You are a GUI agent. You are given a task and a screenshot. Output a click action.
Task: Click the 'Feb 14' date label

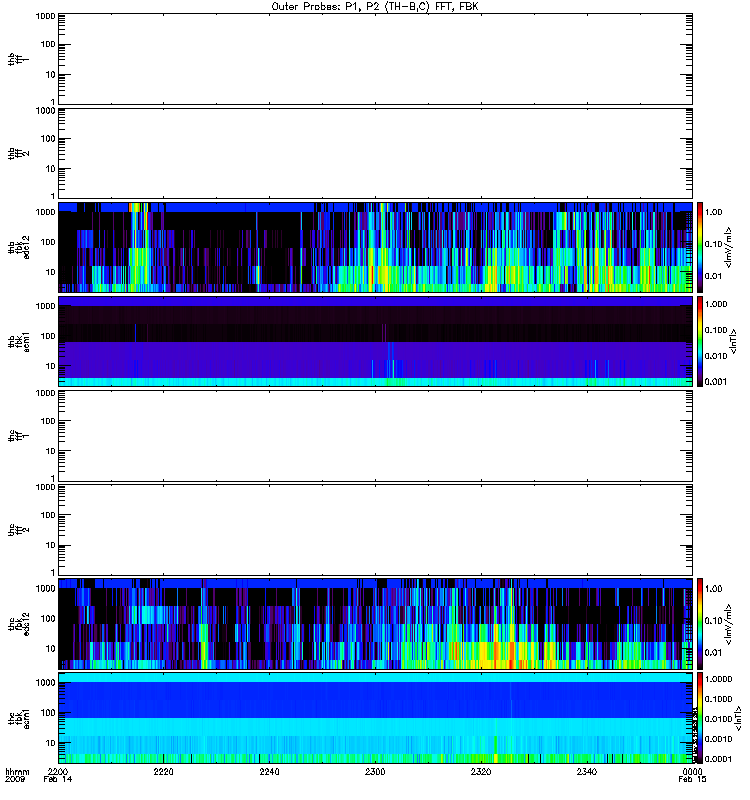tap(57, 780)
